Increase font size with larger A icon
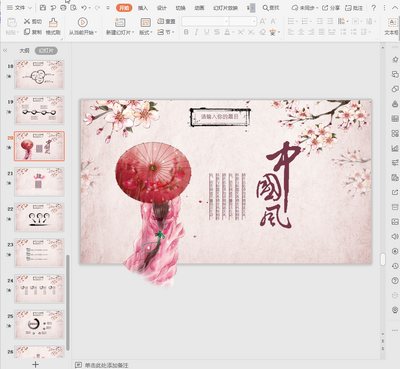Screen dimensions: 400x369 tap(263, 21)
